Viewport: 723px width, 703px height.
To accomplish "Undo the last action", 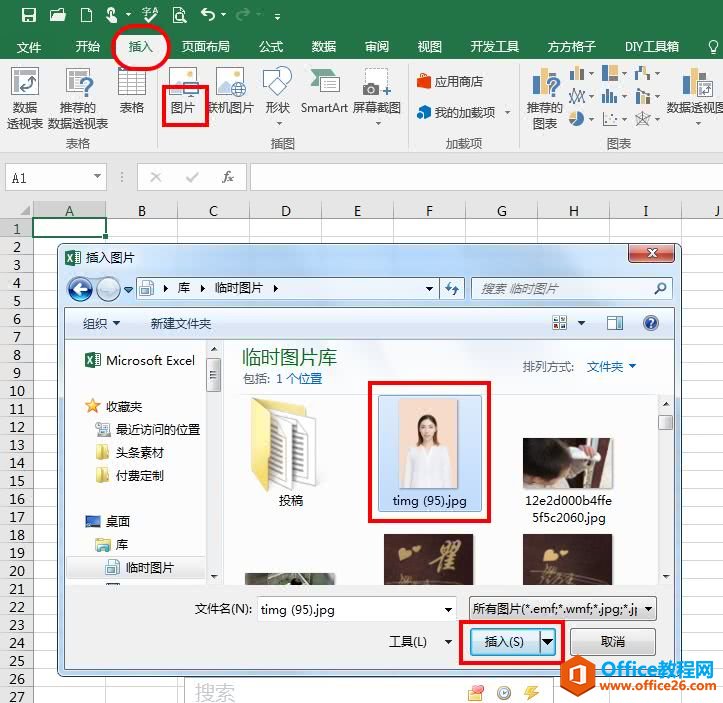I will [x=207, y=15].
